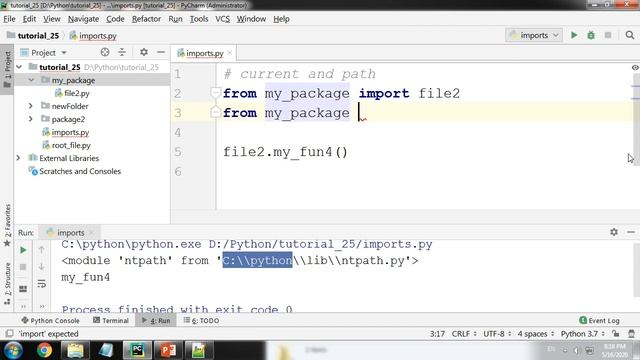The width and height of the screenshot is (640, 360).
Task: Open the Refactor menu
Action: coord(146,19)
